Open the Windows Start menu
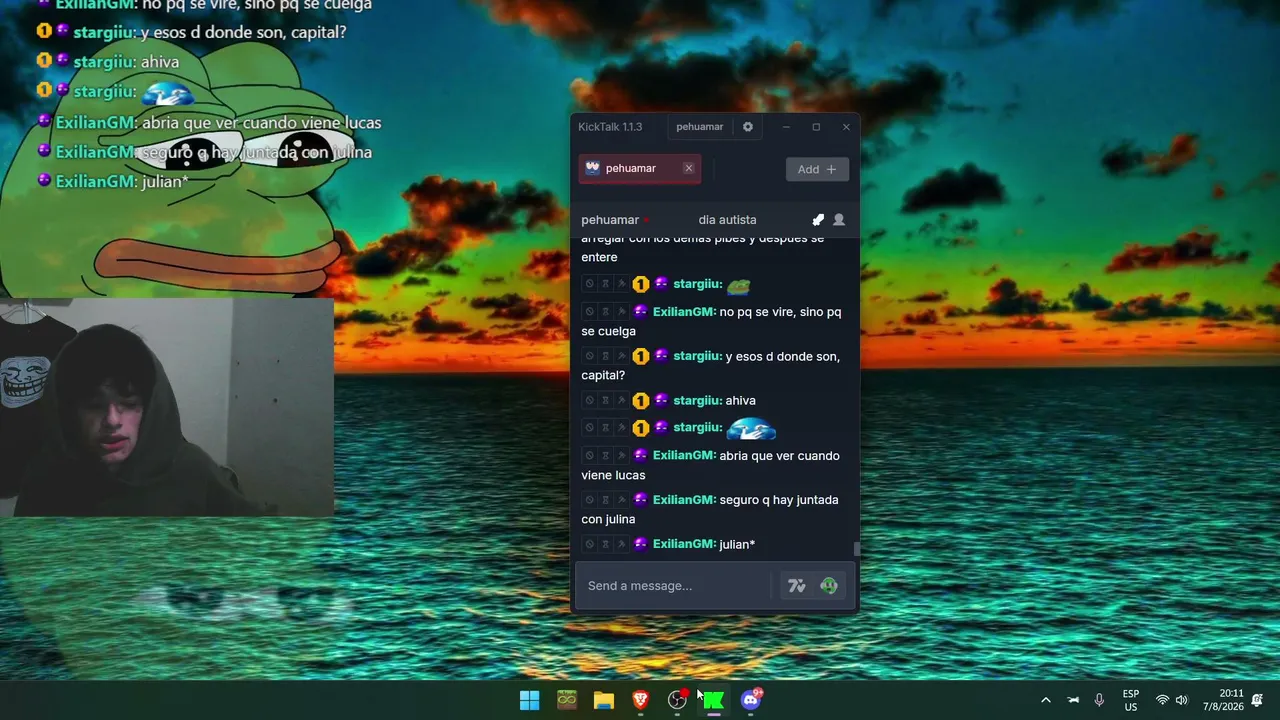The width and height of the screenshot is (1280, 720). 530,700
